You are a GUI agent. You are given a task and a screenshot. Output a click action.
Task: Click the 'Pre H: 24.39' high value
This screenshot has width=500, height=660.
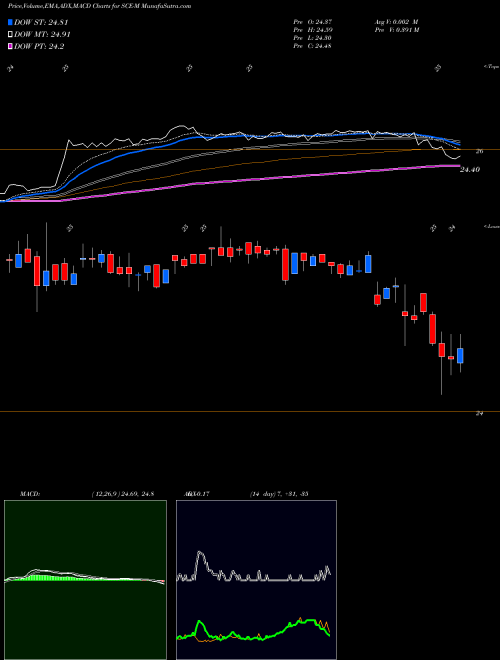(313, 30)
